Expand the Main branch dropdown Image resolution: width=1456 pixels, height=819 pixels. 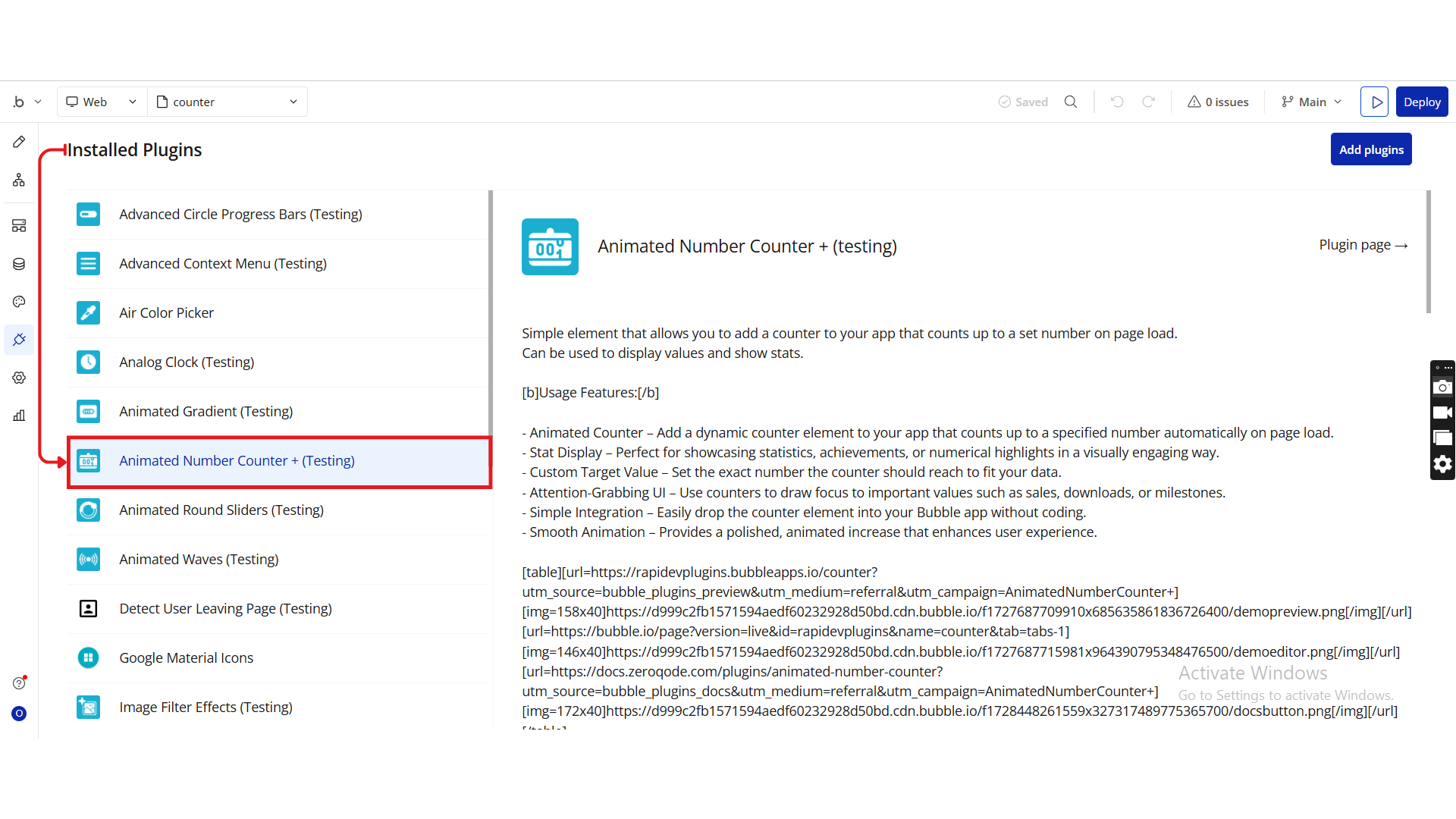(1311, 102)
